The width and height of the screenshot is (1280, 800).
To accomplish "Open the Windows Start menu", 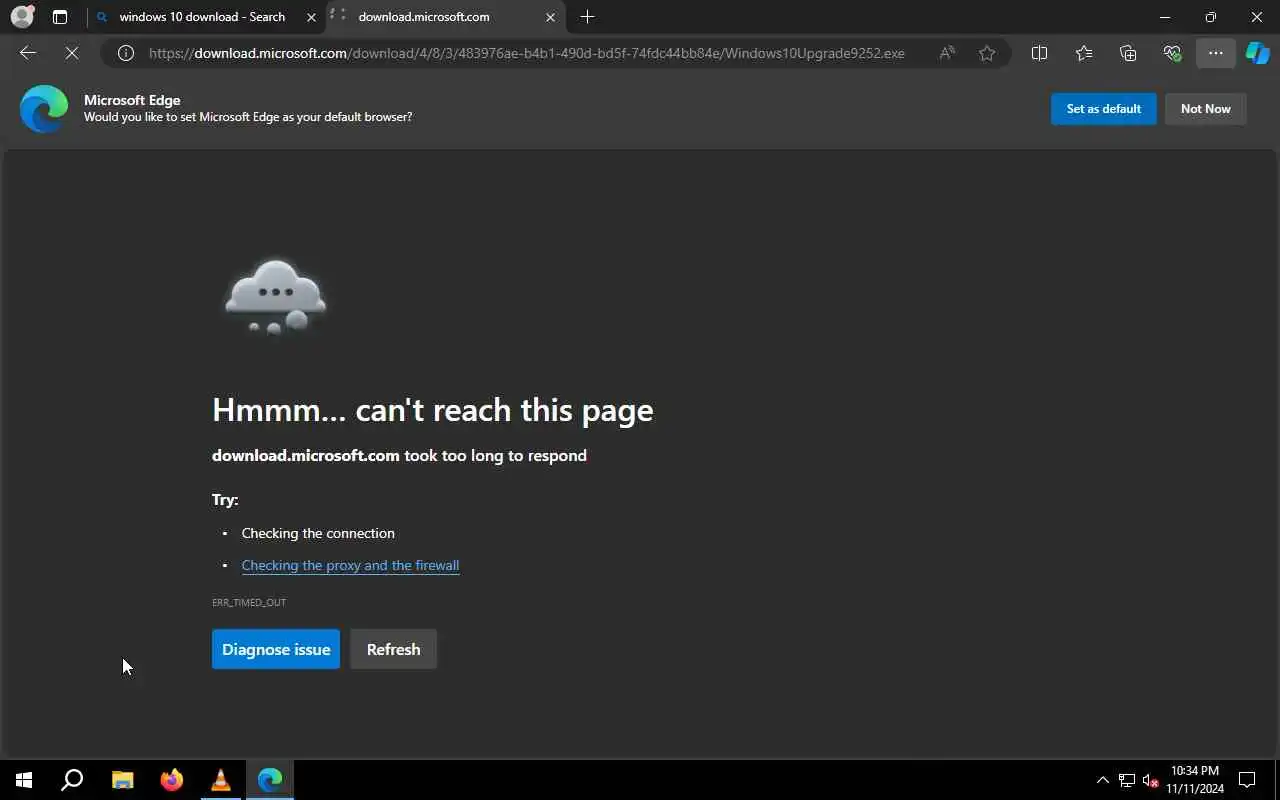I will [24, 780].
